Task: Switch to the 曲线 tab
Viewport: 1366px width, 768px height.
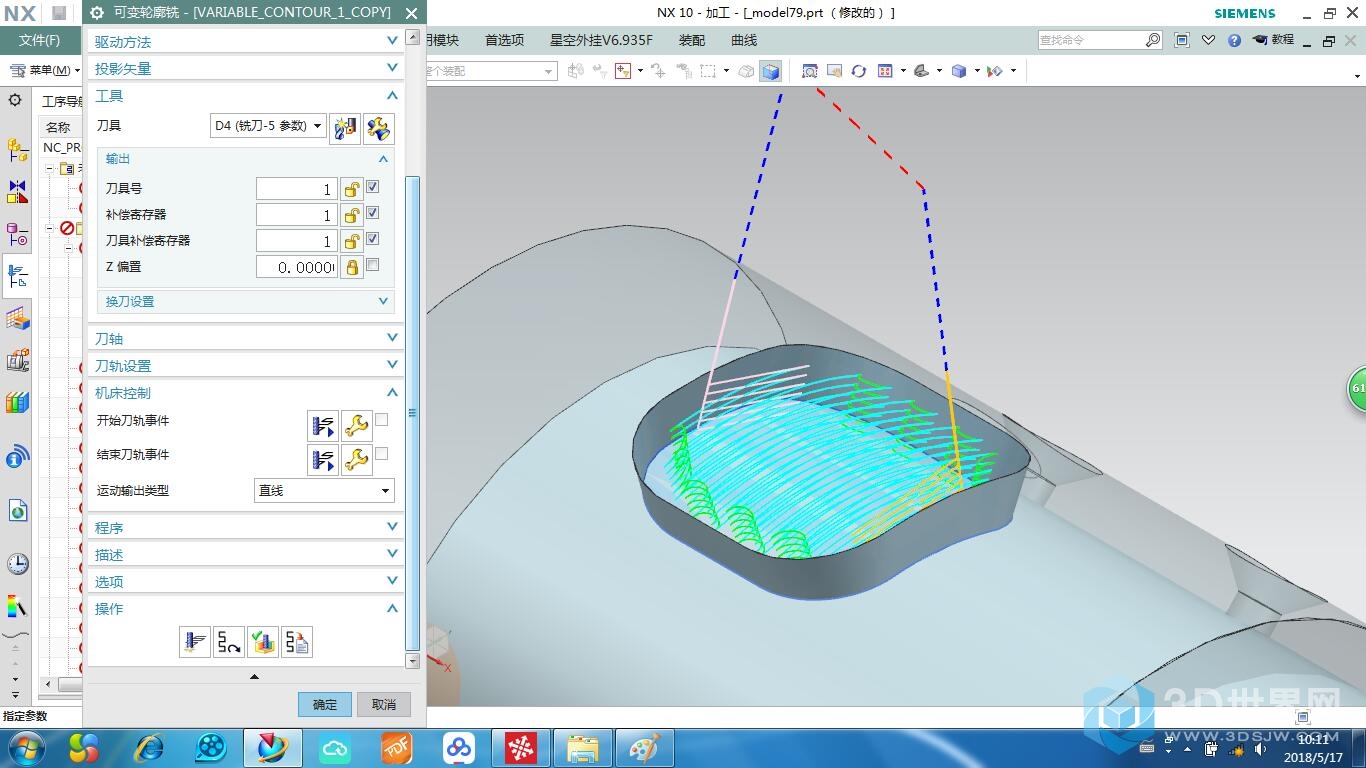Action: [x=744, y=40]
